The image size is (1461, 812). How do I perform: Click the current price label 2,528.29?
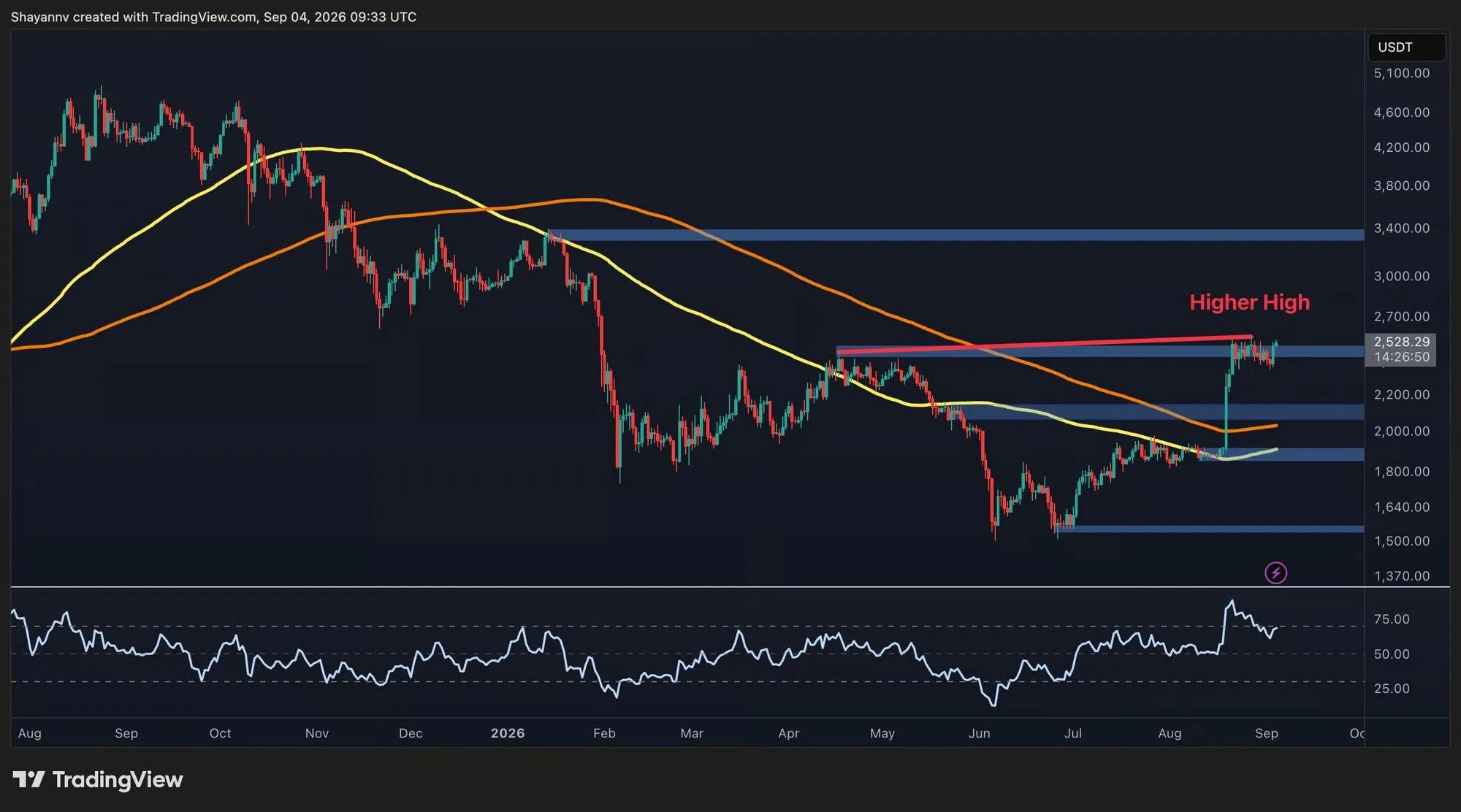point(1401,342)
